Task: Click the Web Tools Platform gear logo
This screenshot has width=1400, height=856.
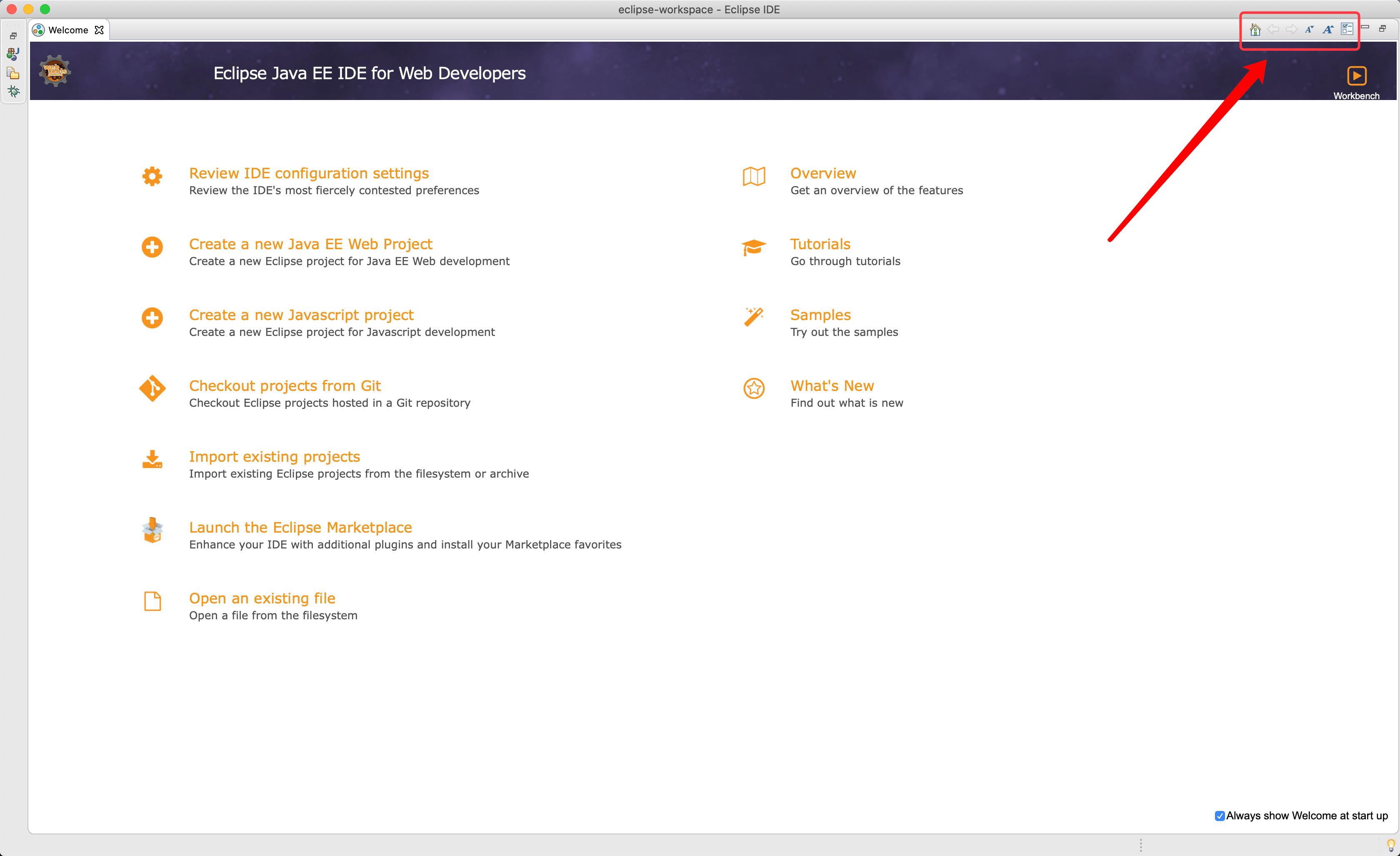Action: (x=55, y=71)
